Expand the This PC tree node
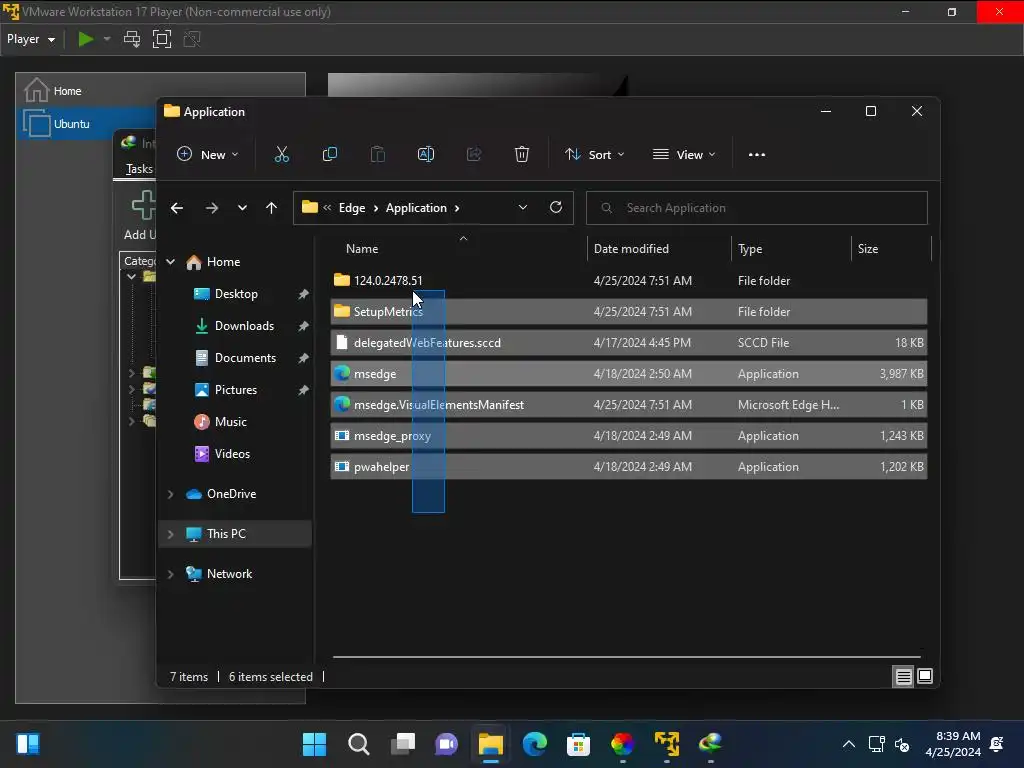Screen dimensions: 1024x768 tap(170, 534)
